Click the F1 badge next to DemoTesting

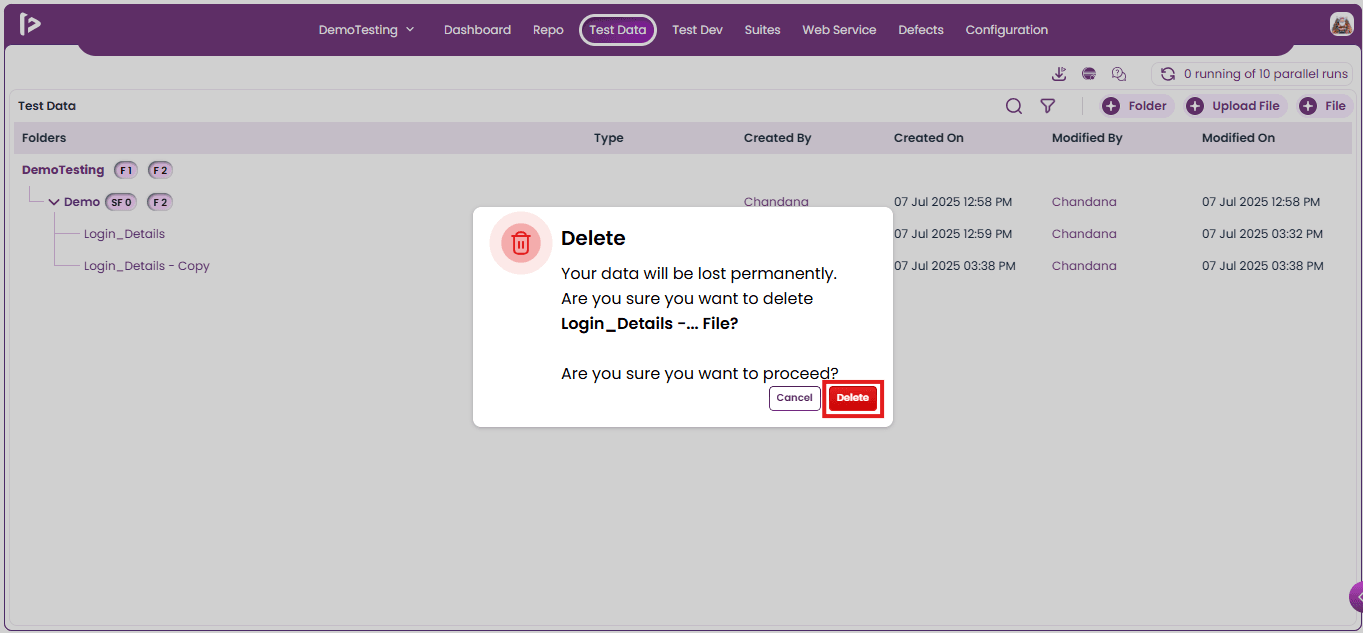coord(126,170)
